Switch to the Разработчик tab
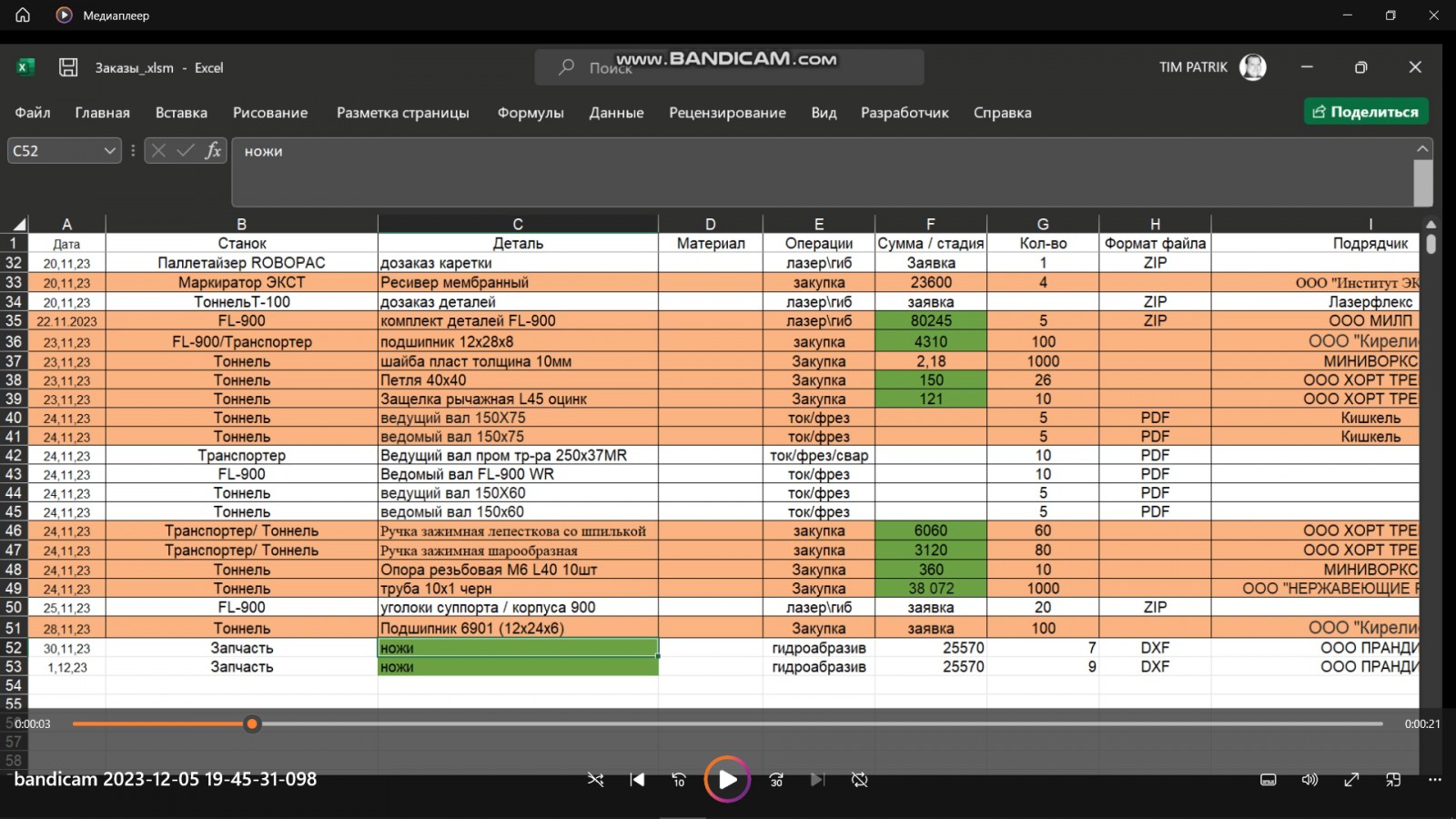Screen dimensions: 1456x819 [x=905, y=113]
